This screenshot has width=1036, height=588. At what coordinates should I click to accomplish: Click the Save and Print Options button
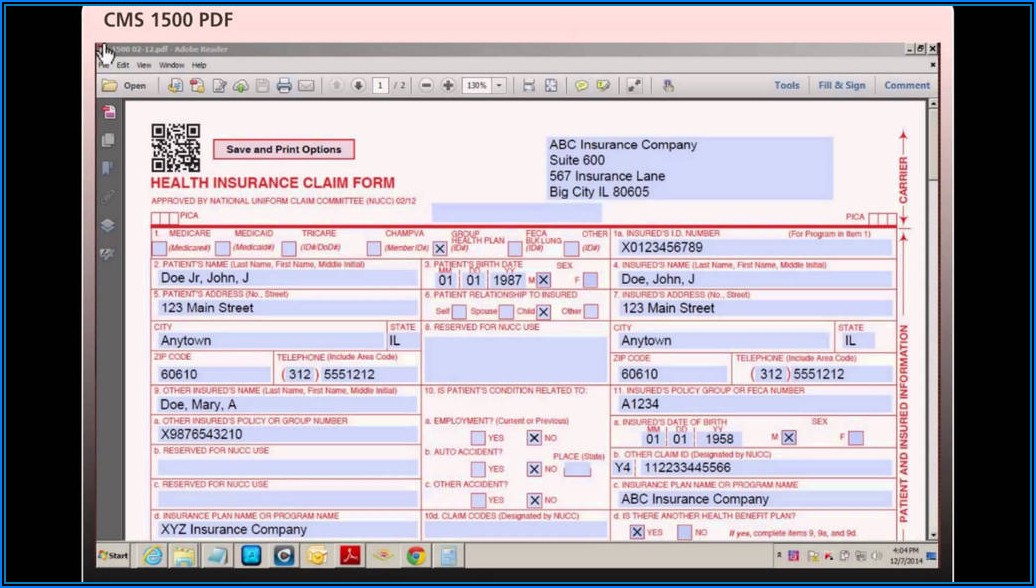click(283, 150)
